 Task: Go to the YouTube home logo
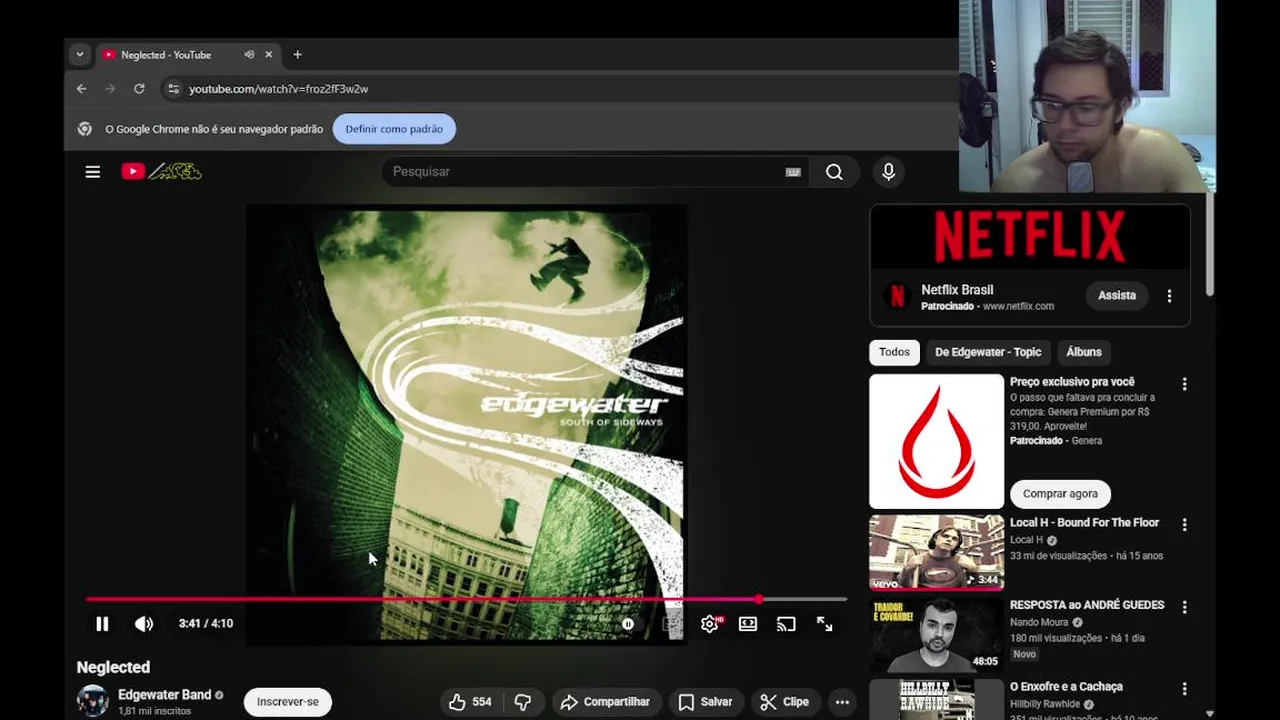pyautogui.click(x=161, y=172)
